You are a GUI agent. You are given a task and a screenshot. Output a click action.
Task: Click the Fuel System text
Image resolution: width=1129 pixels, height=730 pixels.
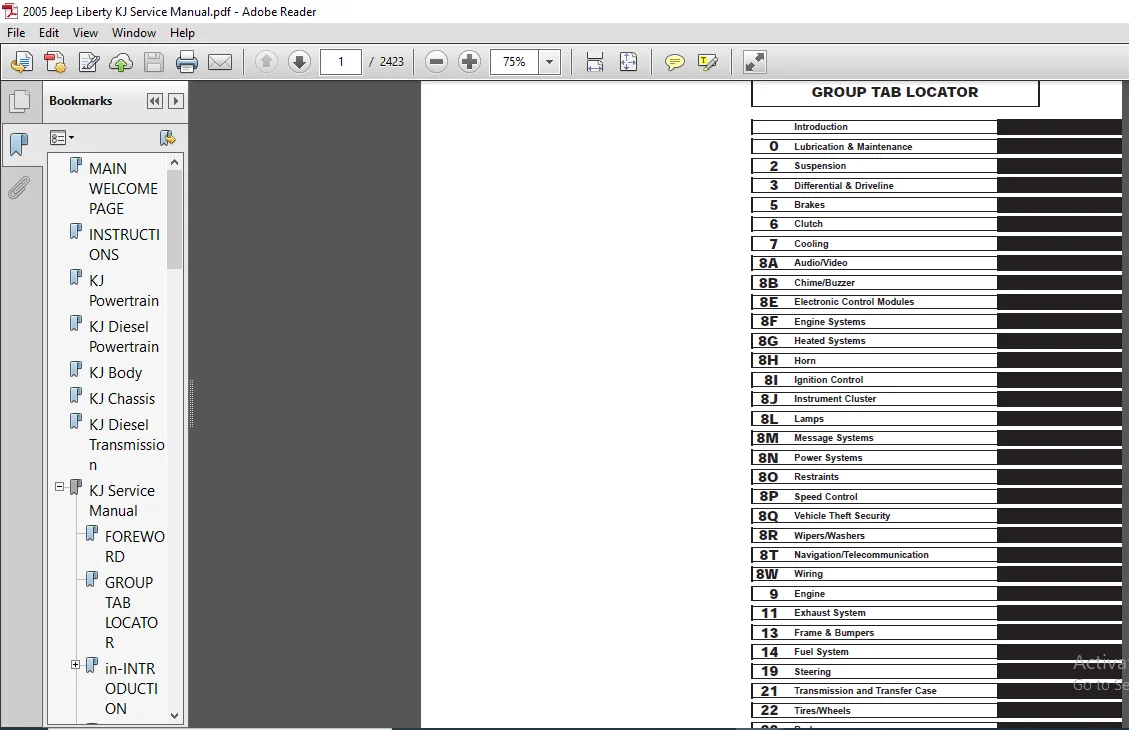[821, 652]
